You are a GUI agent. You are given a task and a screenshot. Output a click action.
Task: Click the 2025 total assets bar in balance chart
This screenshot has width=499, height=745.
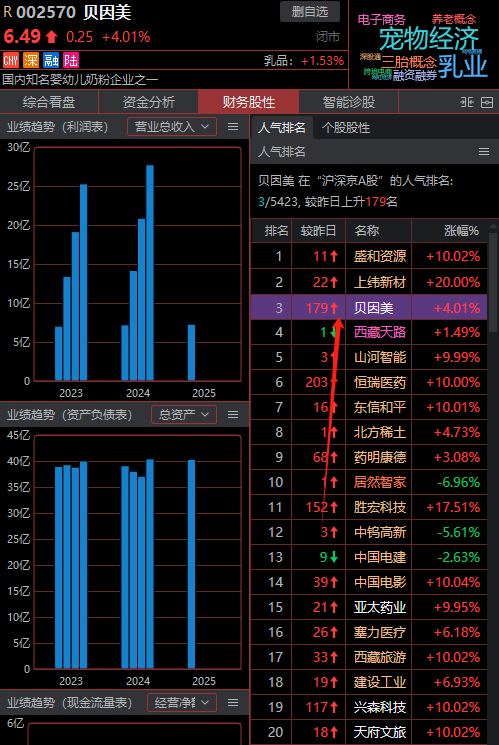(191, 564)
